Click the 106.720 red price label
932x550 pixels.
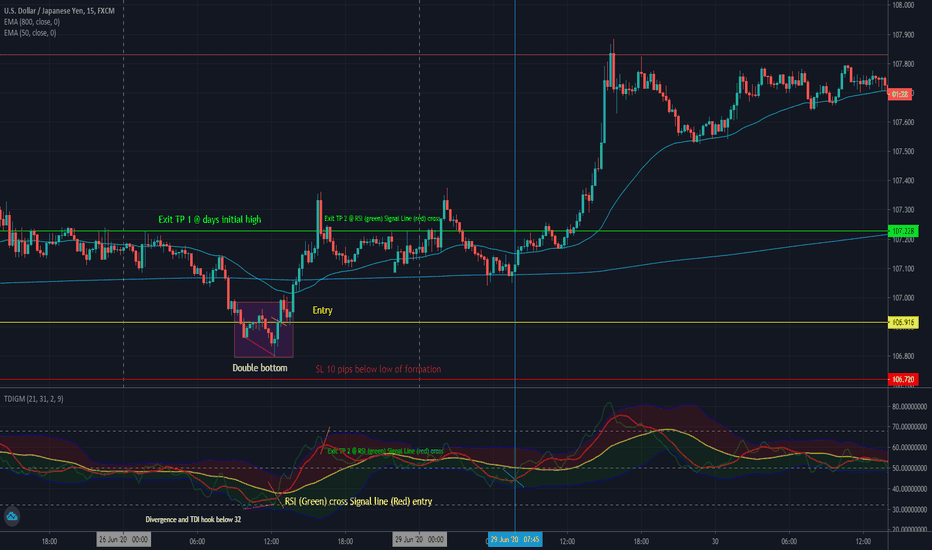(x=903, y=379)
